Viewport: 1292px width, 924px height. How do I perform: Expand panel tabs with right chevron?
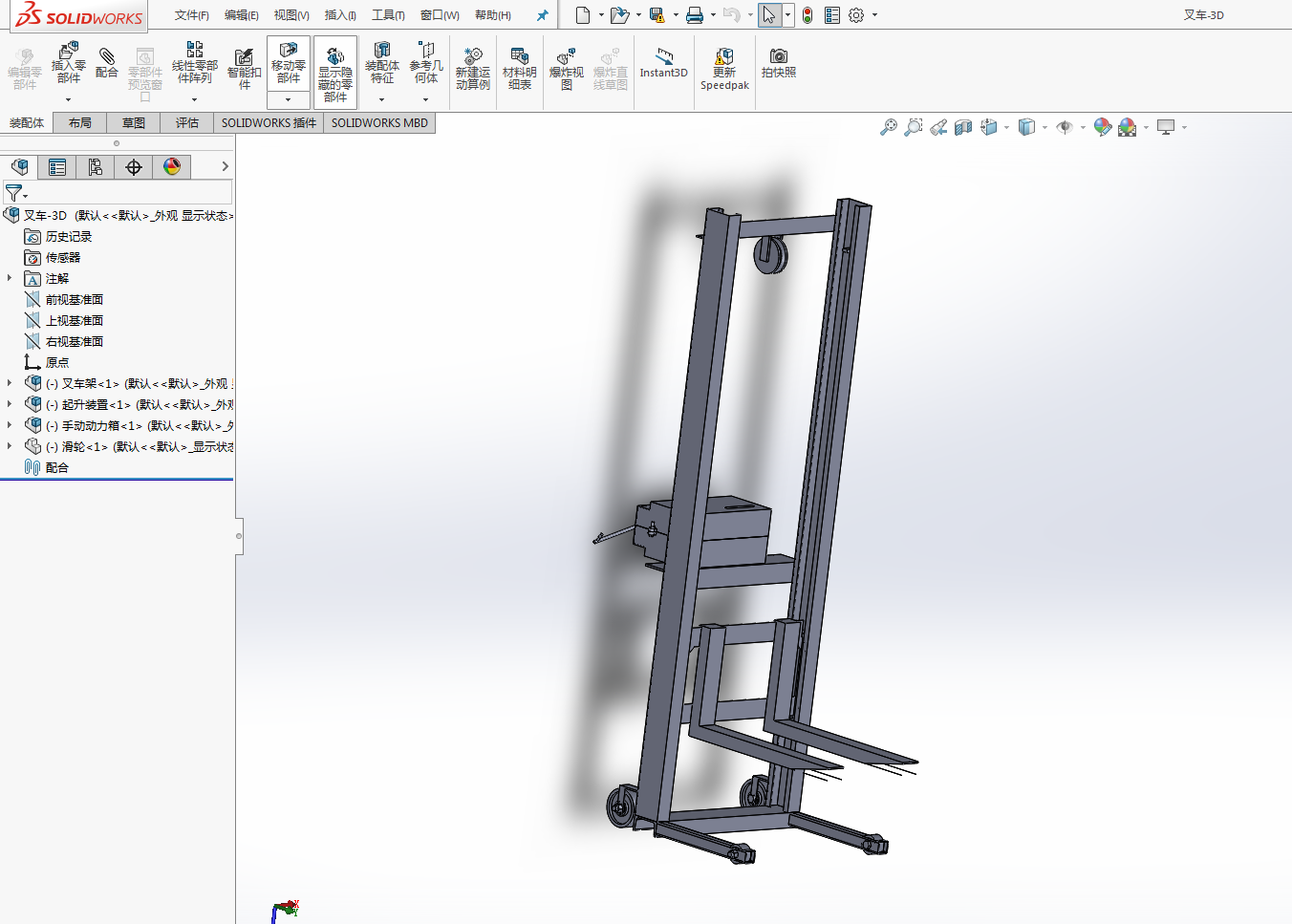click(x=225, y=166)
